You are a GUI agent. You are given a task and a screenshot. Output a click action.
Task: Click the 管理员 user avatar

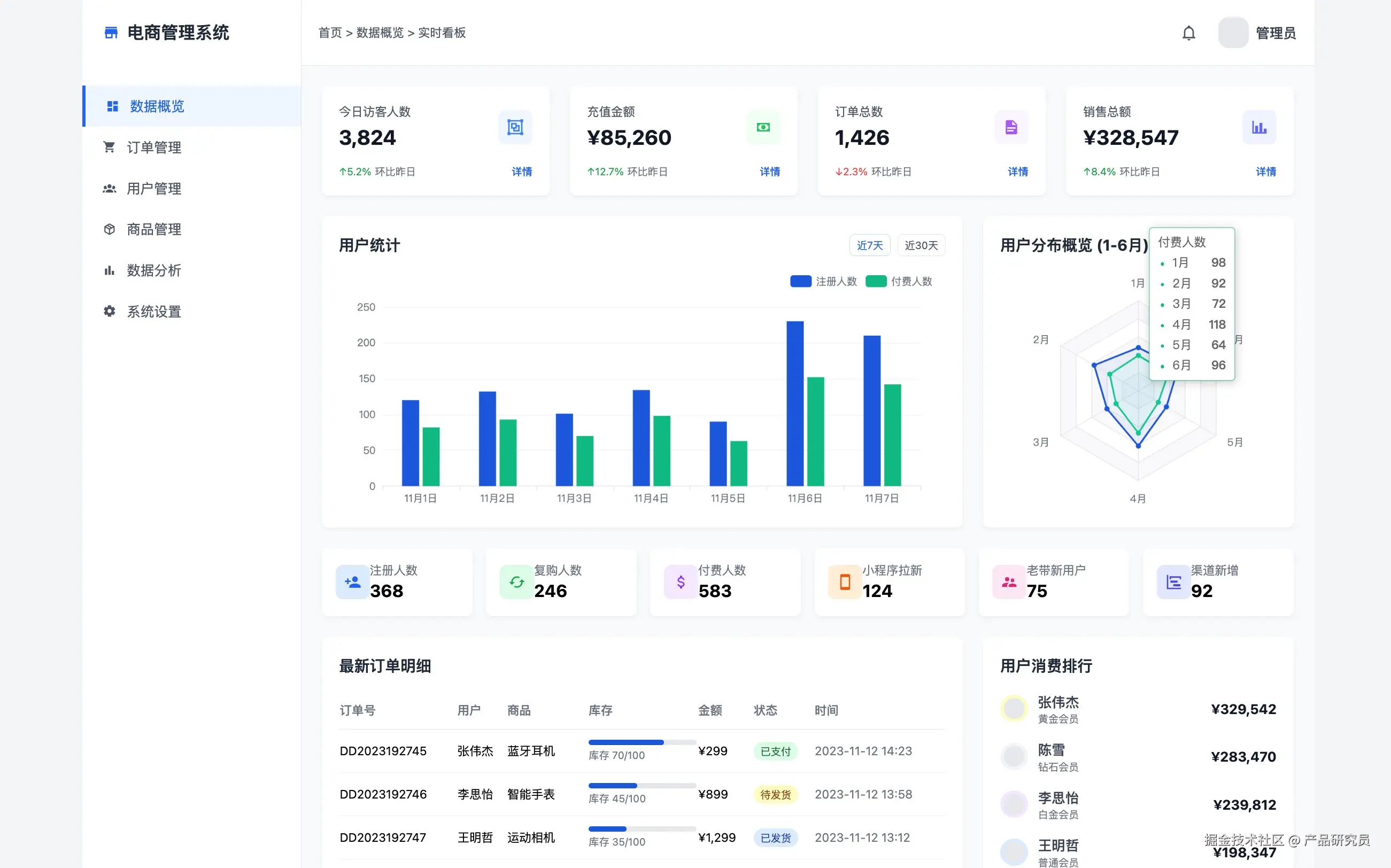[1233, 33]
